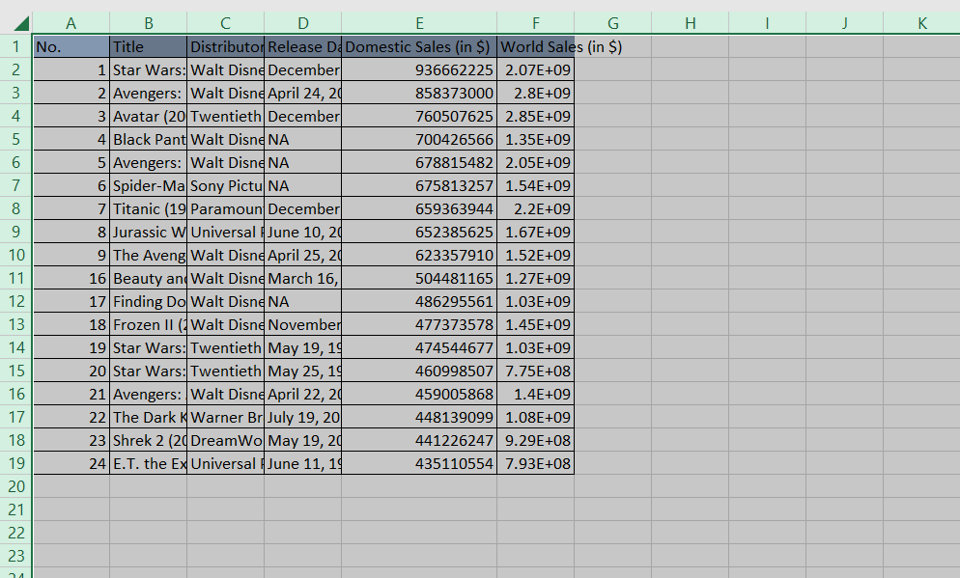The image size is (960, 578).
Task: Select column E header
Action: (419, 23)
